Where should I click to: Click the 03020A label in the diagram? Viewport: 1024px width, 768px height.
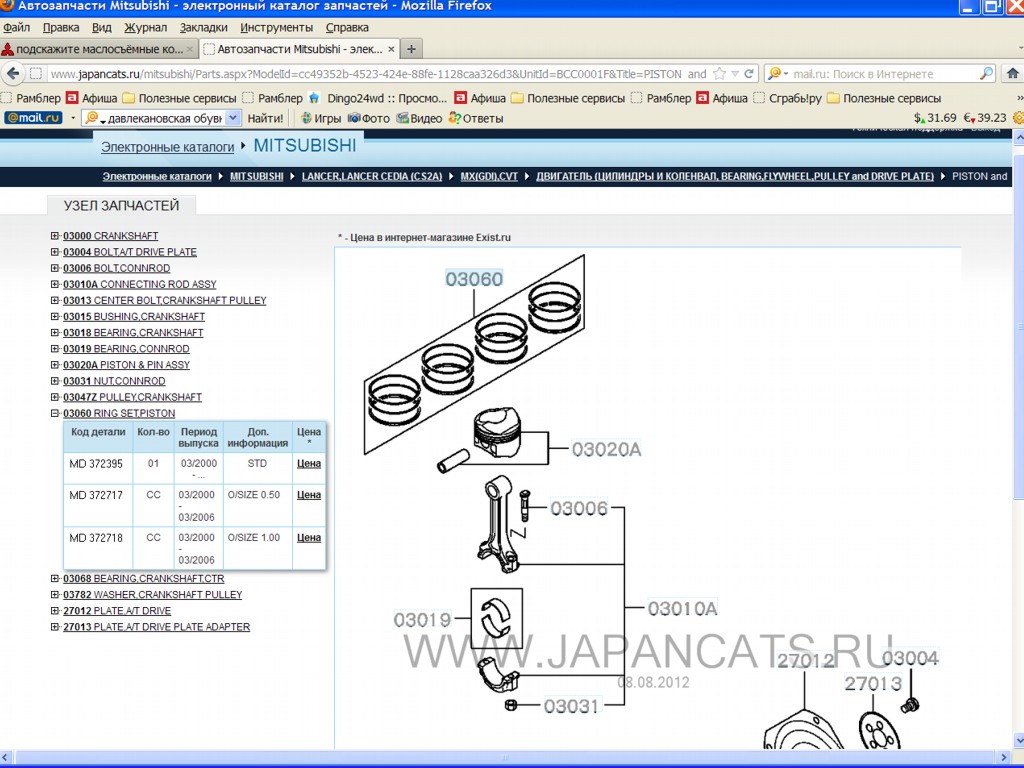606,449
